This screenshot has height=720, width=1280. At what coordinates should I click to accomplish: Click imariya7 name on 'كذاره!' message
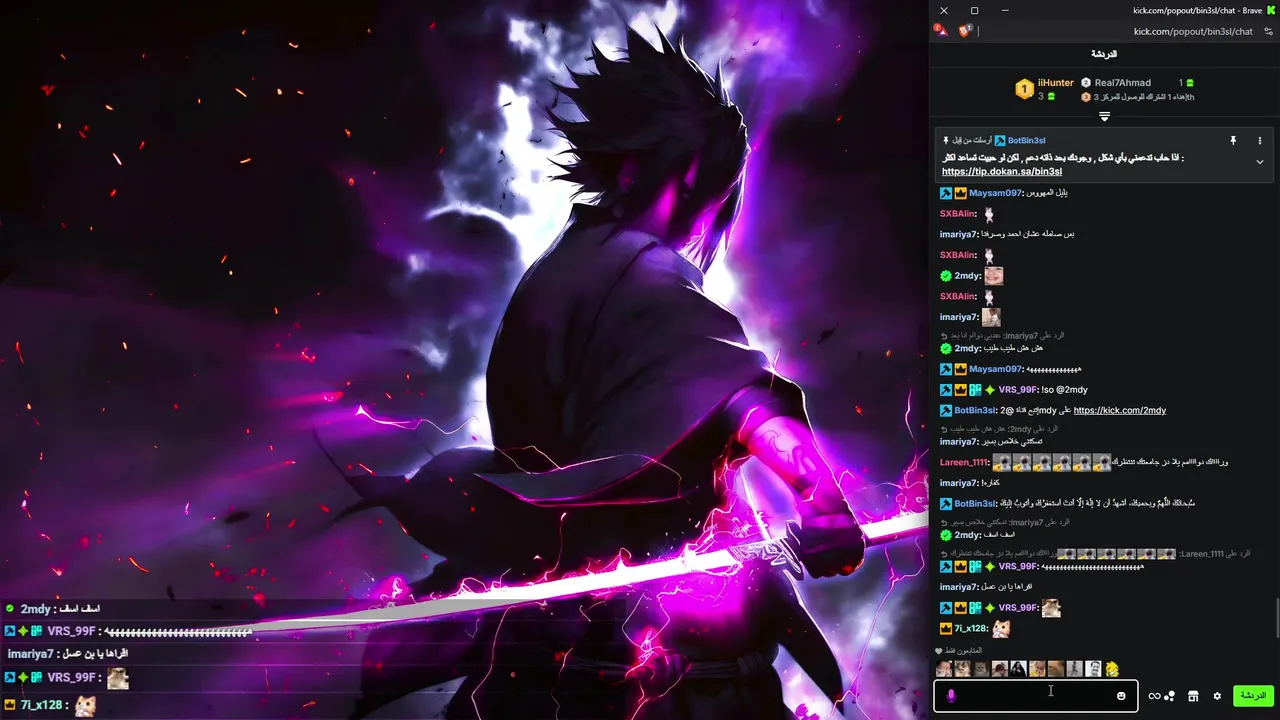959,483
